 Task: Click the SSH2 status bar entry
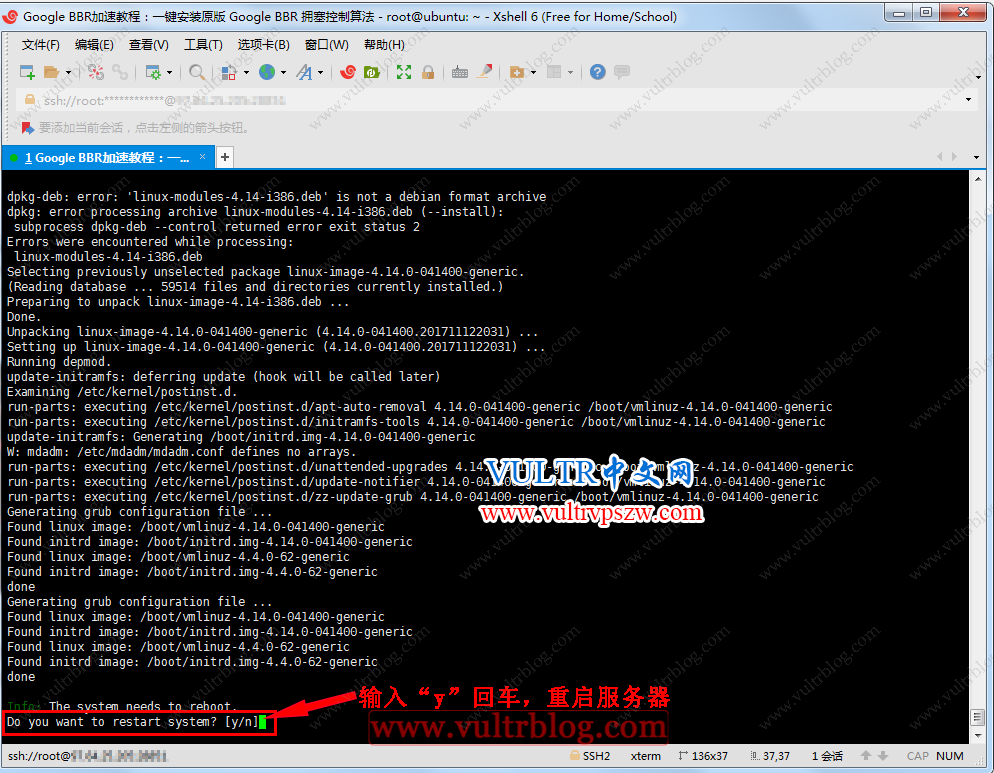pyautogui.click(x=590, y=756)
